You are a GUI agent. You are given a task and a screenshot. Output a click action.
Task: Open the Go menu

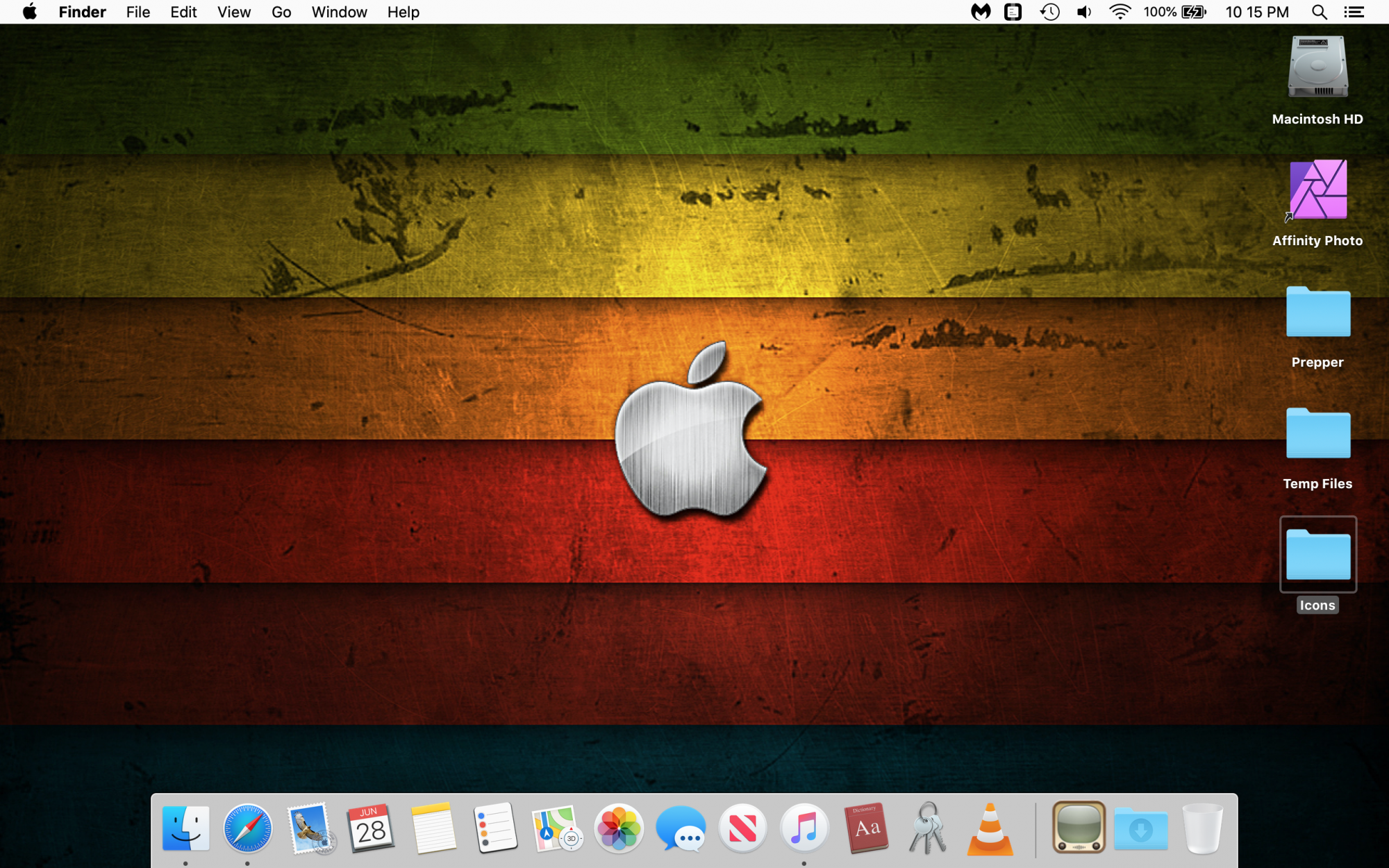click(281, 12)
